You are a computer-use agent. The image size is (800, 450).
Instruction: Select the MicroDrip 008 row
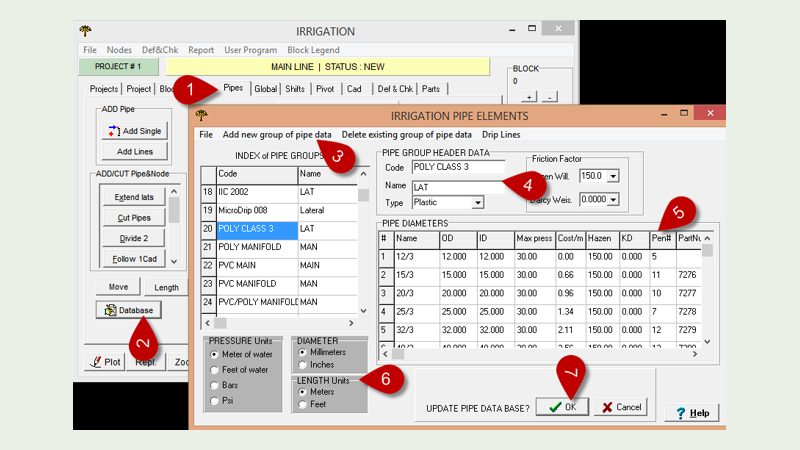pos(279,210)
